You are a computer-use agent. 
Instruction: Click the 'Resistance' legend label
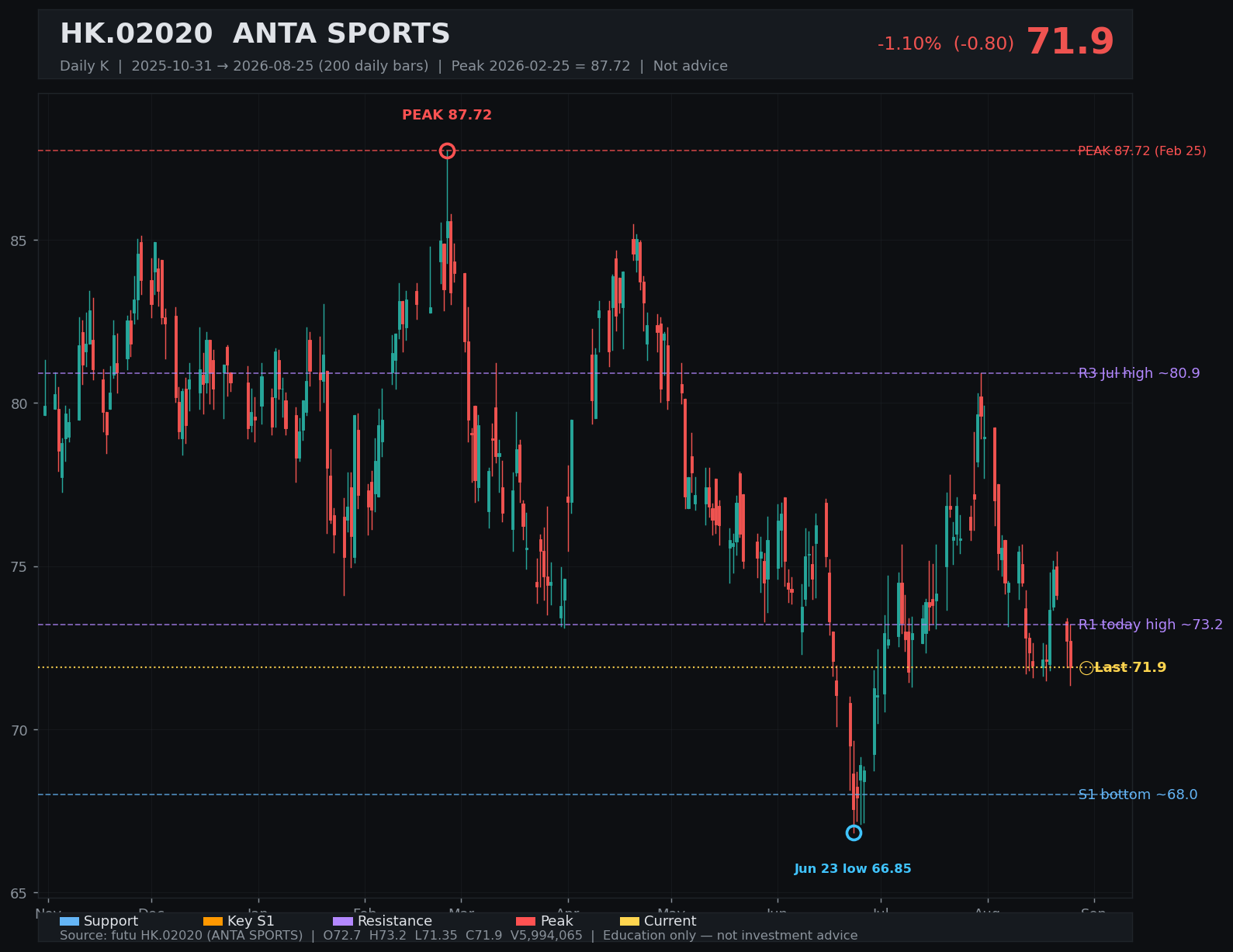point(395,921)
